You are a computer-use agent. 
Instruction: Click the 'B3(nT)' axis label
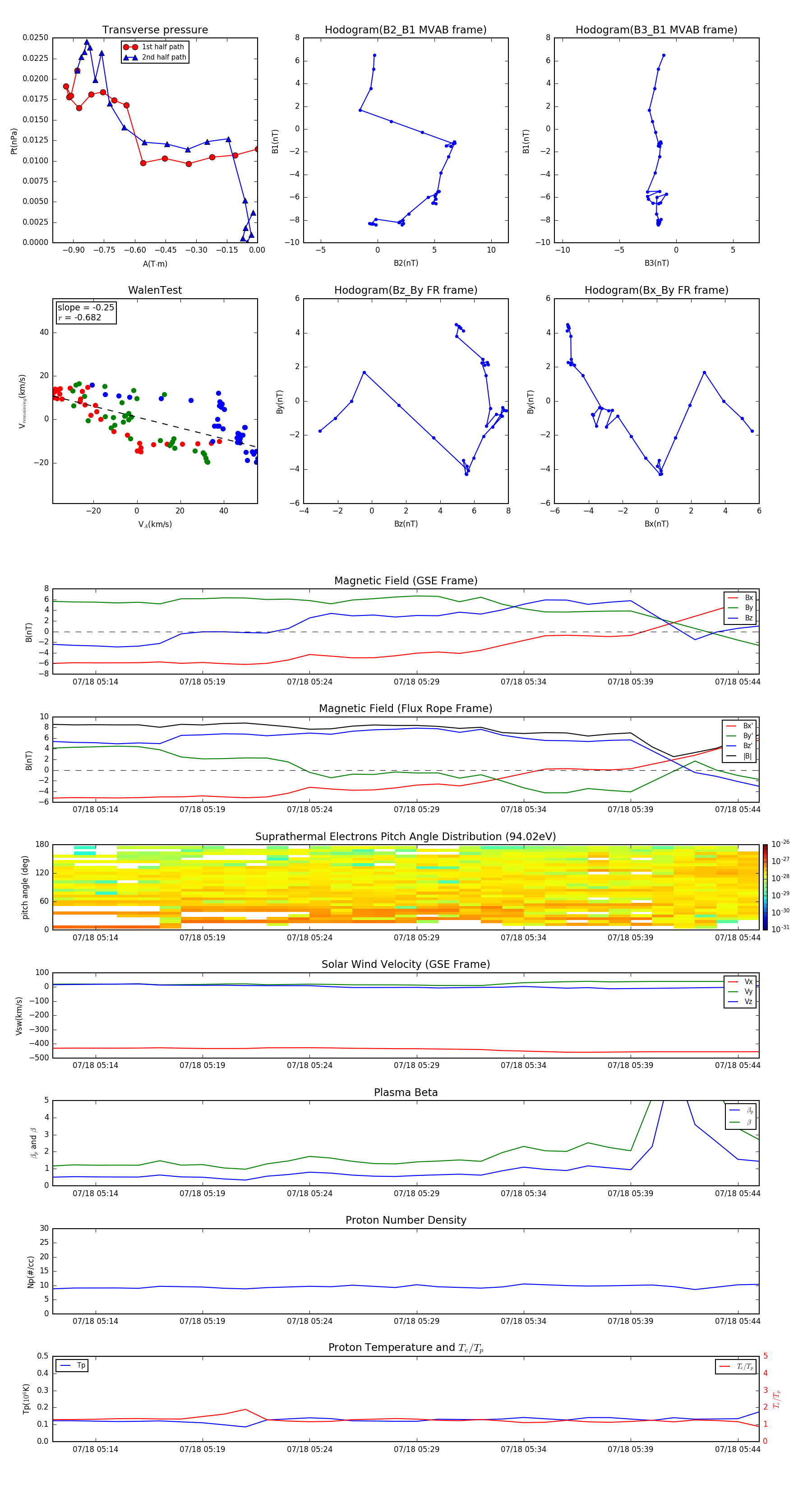coord(656,263)
